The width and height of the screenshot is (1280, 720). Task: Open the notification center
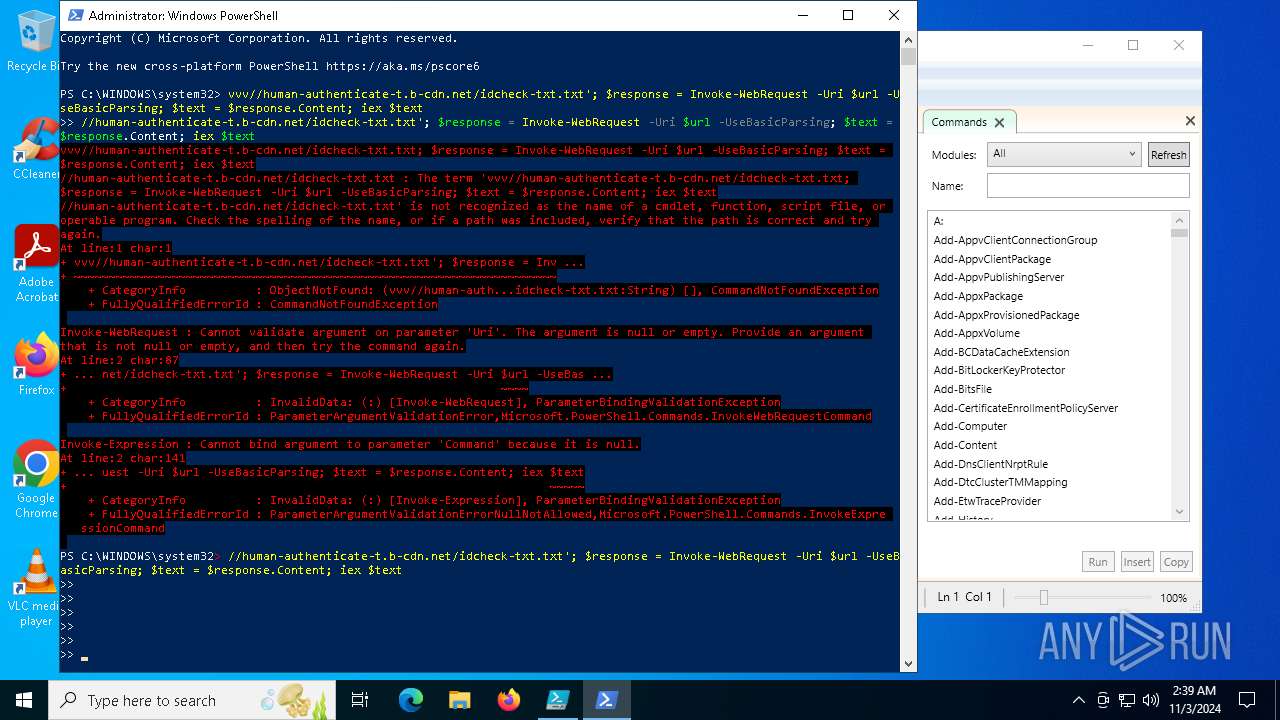click(x=1247, y=700)
